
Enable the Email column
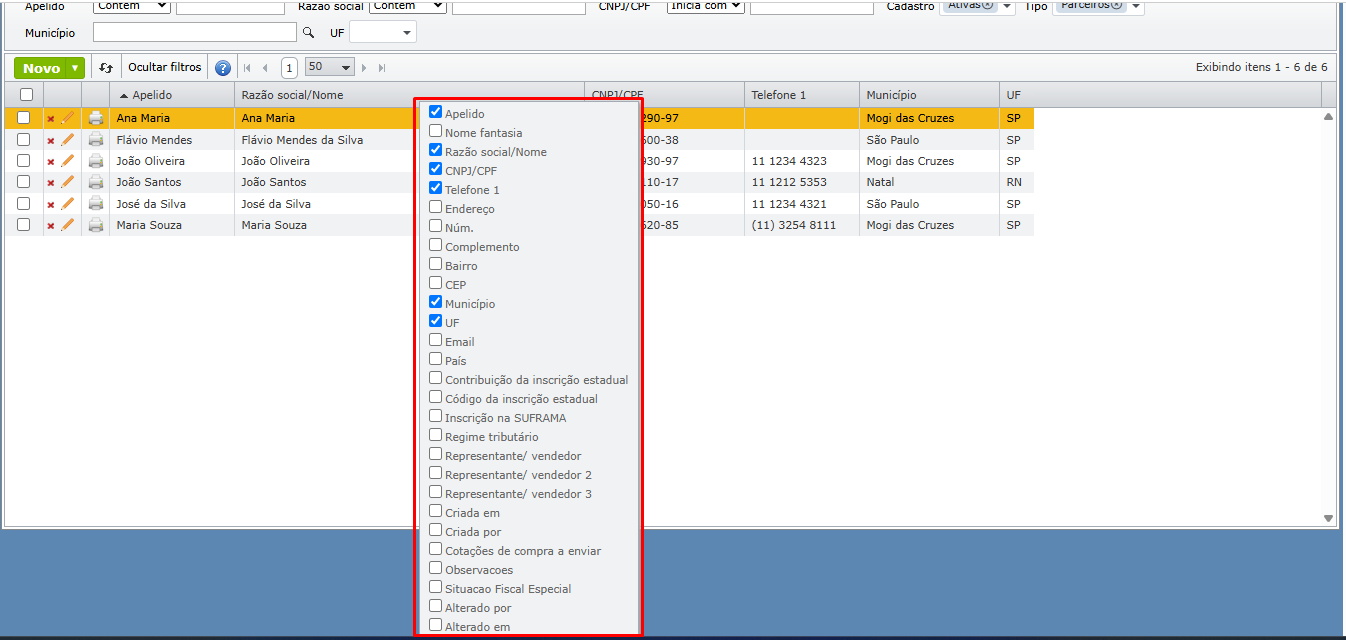(435, 340)
